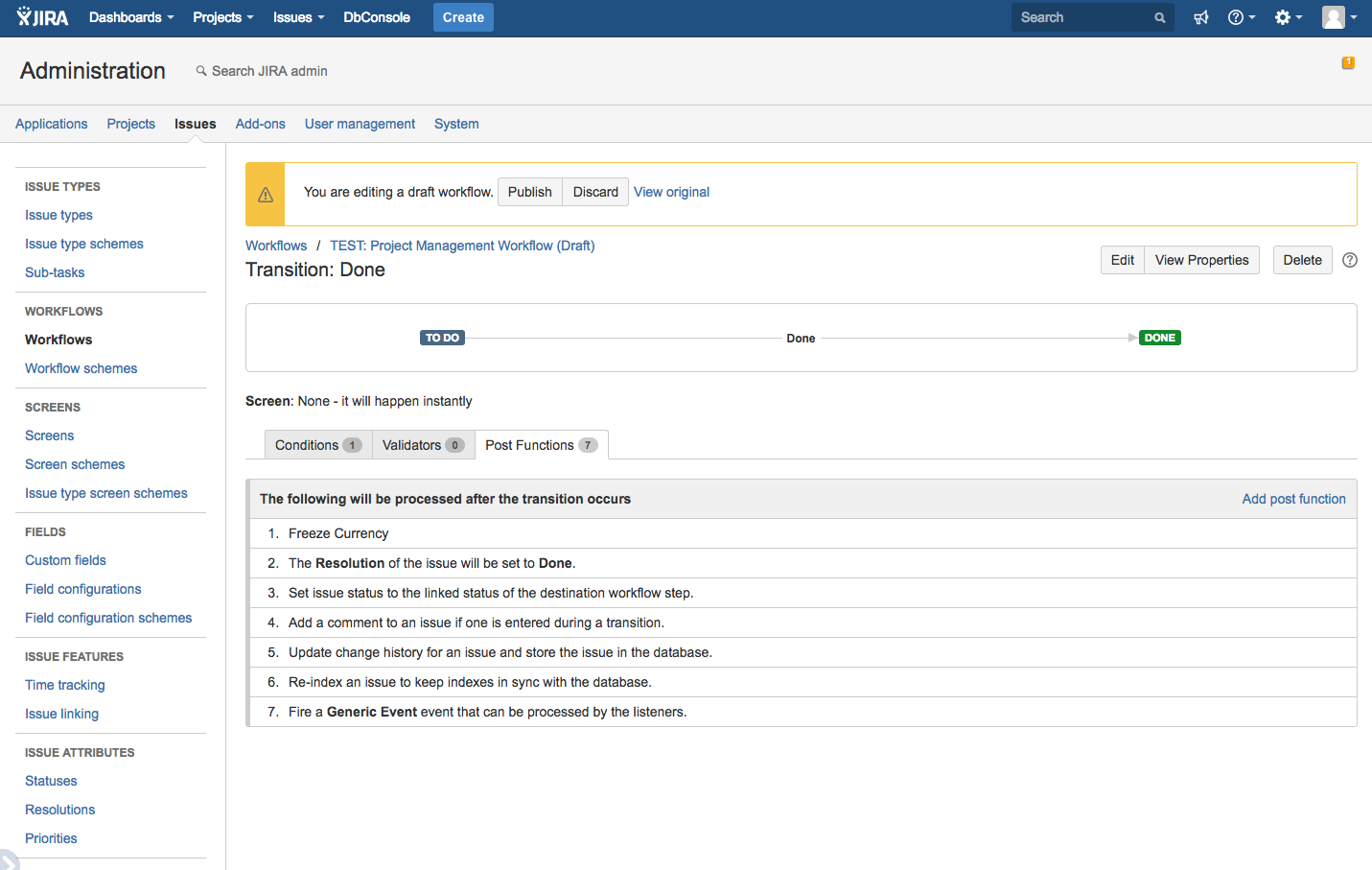The height and width of the screenshot is (870, 1372).
Task: Open Issue linking in sidebar
Action: click(61, 714)
